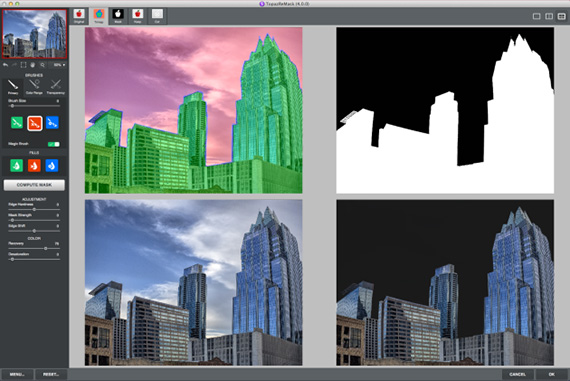570x381 pixels.
Task: Click the Recovery slider handle
Action: click(x=45, y=248)
